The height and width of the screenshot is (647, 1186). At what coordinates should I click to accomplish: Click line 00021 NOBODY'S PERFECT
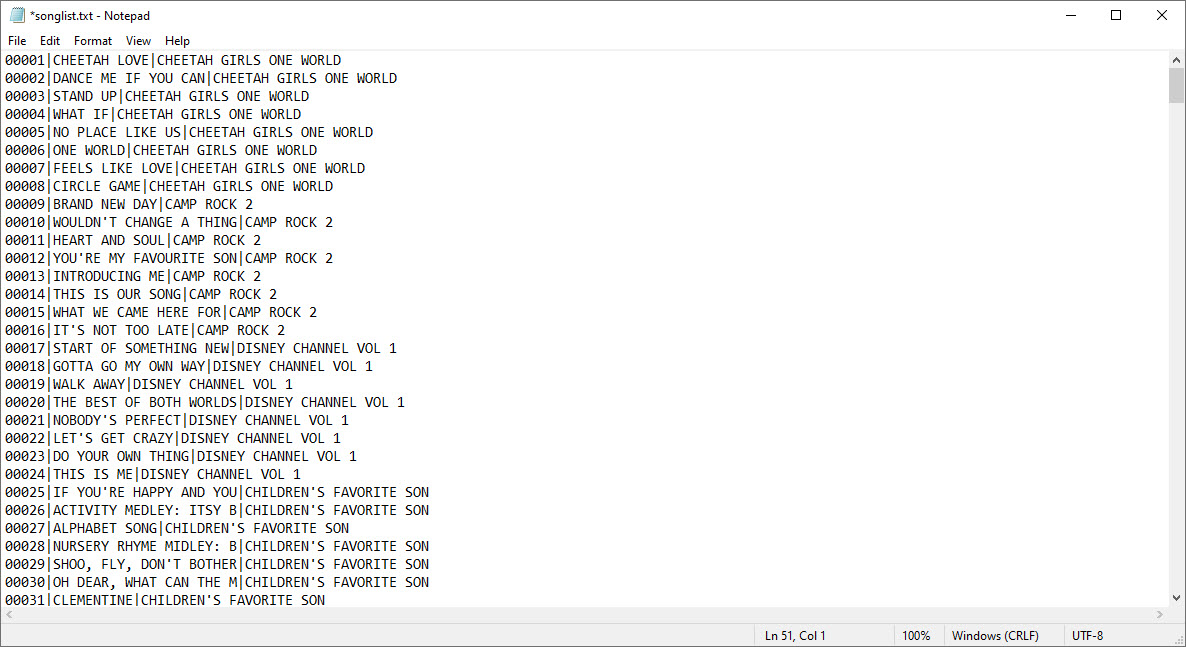[x=177, y=420]
